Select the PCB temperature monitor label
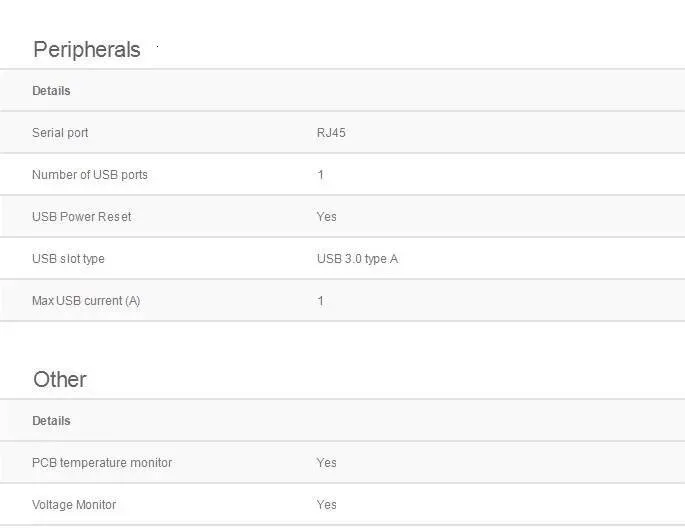 click(x=102, y=463)
